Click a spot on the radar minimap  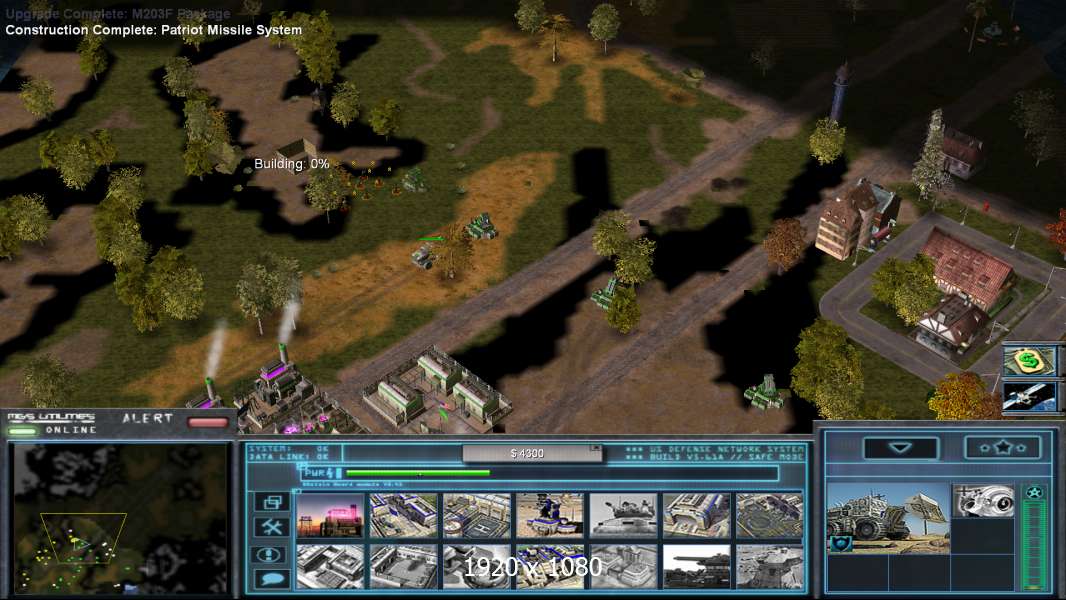tap(121, 518)
